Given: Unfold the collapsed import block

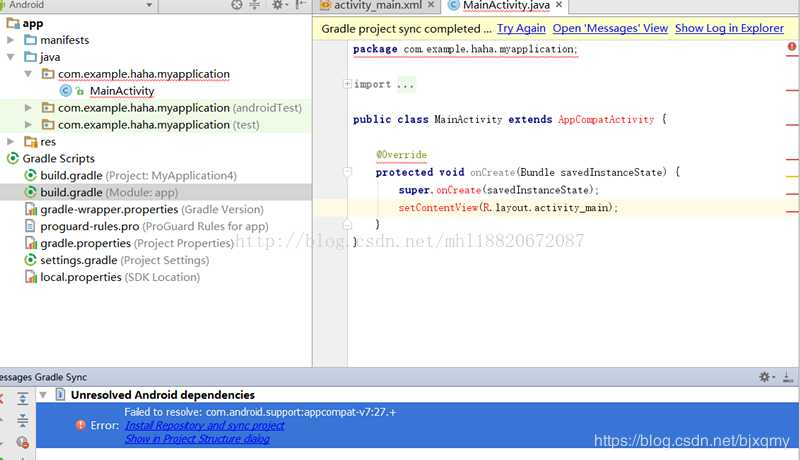Looking at the screenshot, I should click(347, 84).
